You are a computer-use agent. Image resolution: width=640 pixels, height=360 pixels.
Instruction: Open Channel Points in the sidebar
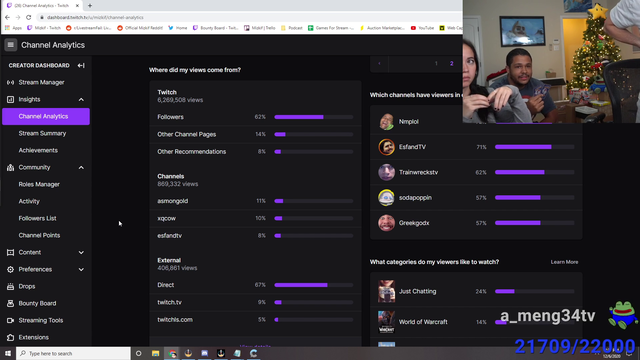click(x=39, y=236)
